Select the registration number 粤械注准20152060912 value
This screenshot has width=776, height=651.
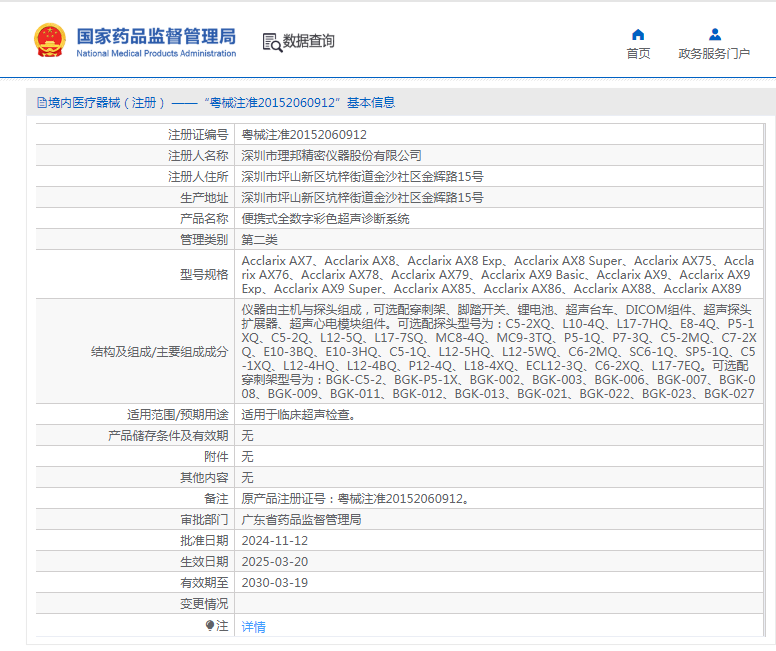click(304, 135)
